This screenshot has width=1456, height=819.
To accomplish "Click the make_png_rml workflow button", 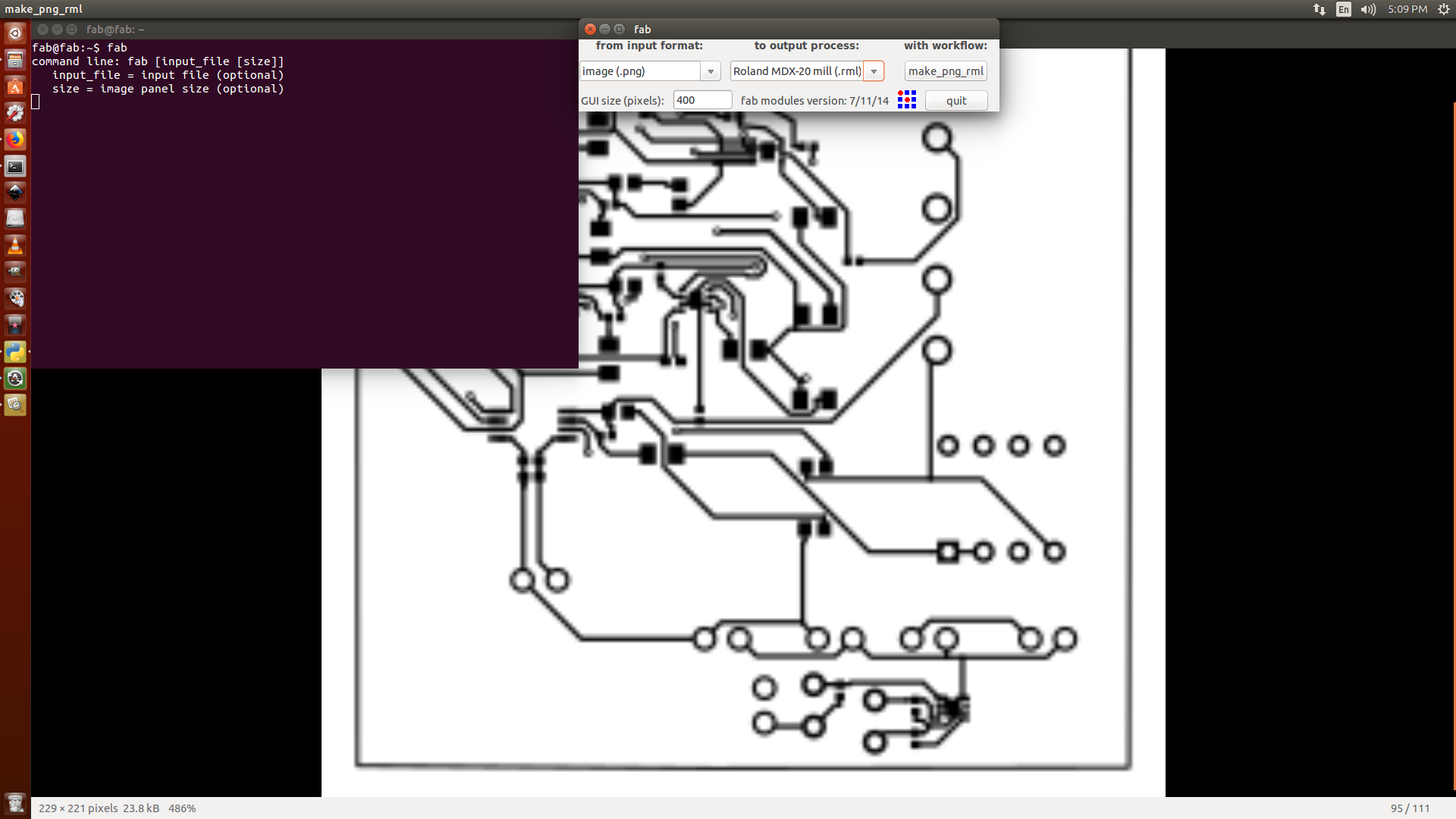I will 946,71.
